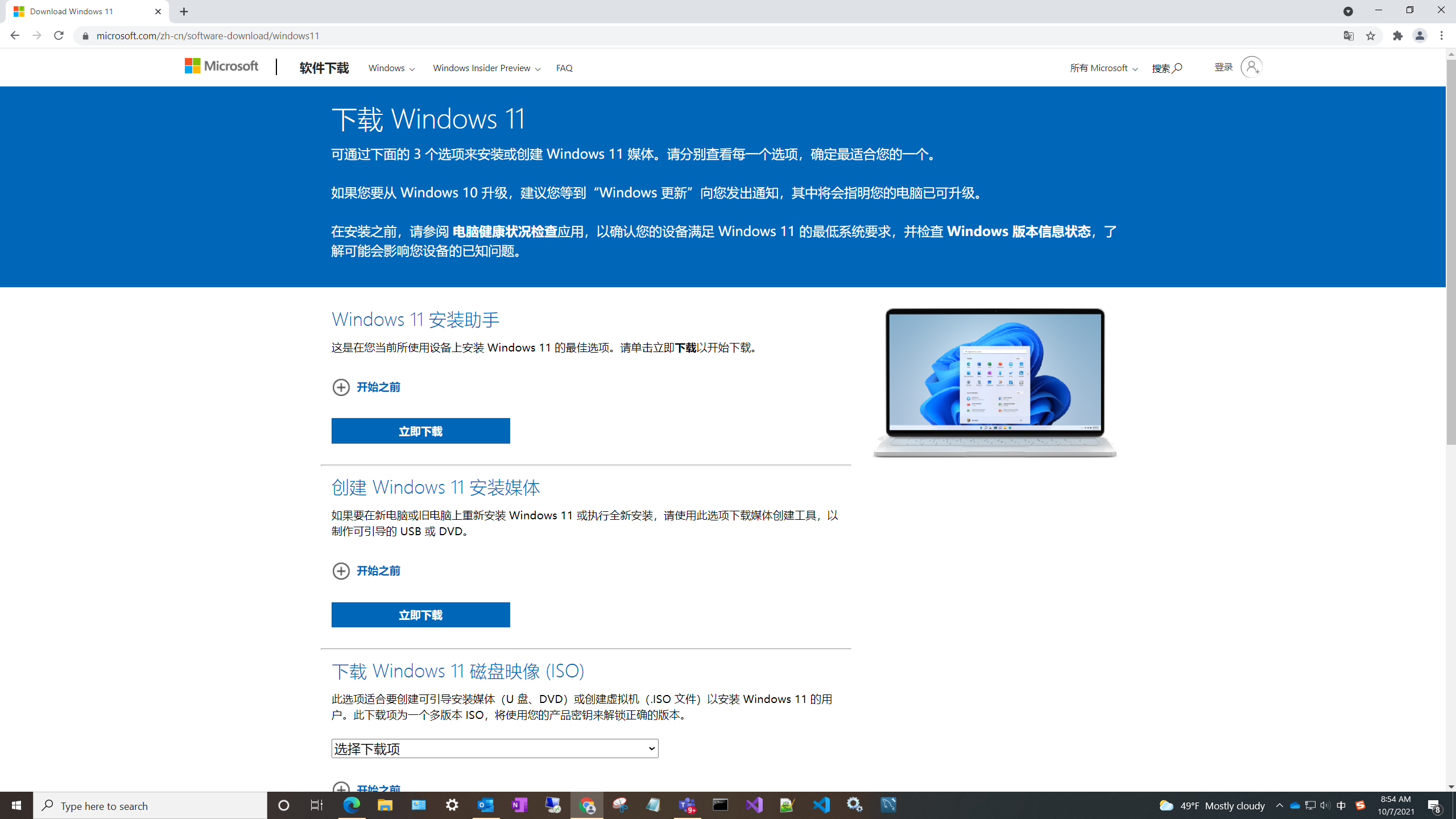Expand 开始之前 section for Windows 11 ISO
Image resolution: width=1456 pixels, height=819 pixels.
pyautogui.click(x=365, y=789)
